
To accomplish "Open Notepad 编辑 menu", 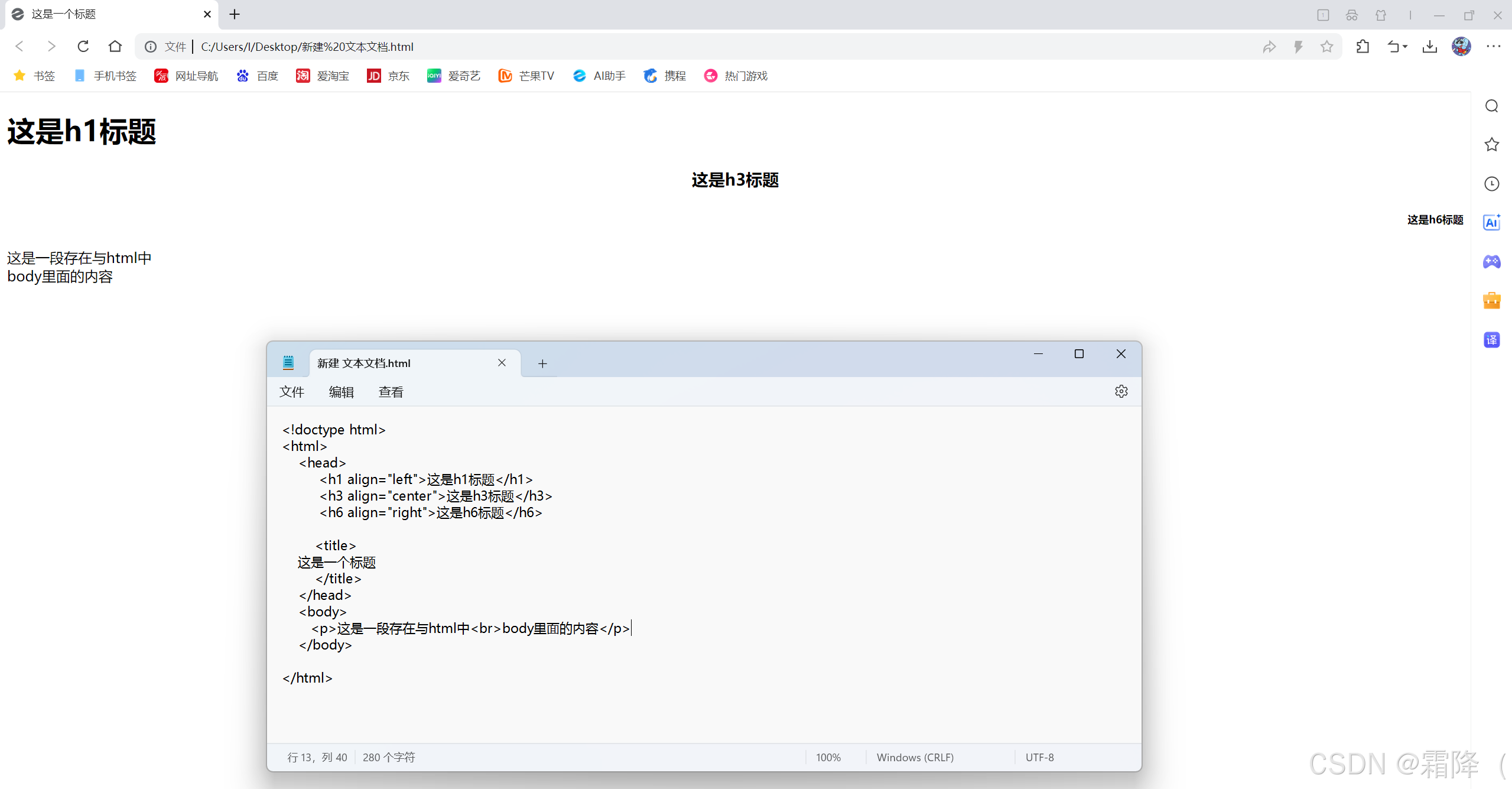I will 341,392.
